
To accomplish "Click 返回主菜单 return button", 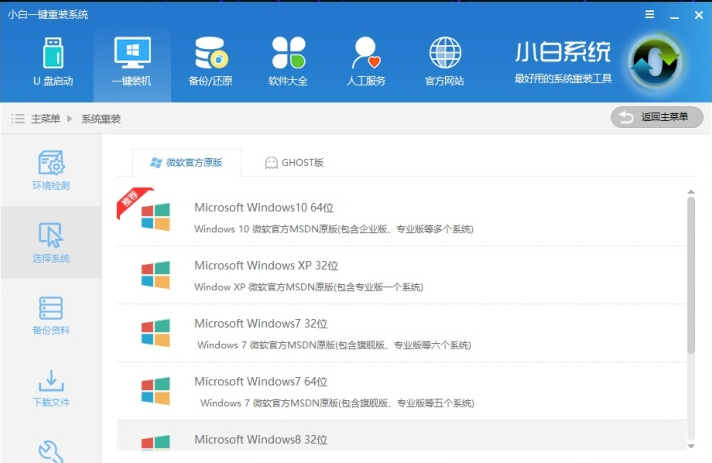I will pos(657,118).
